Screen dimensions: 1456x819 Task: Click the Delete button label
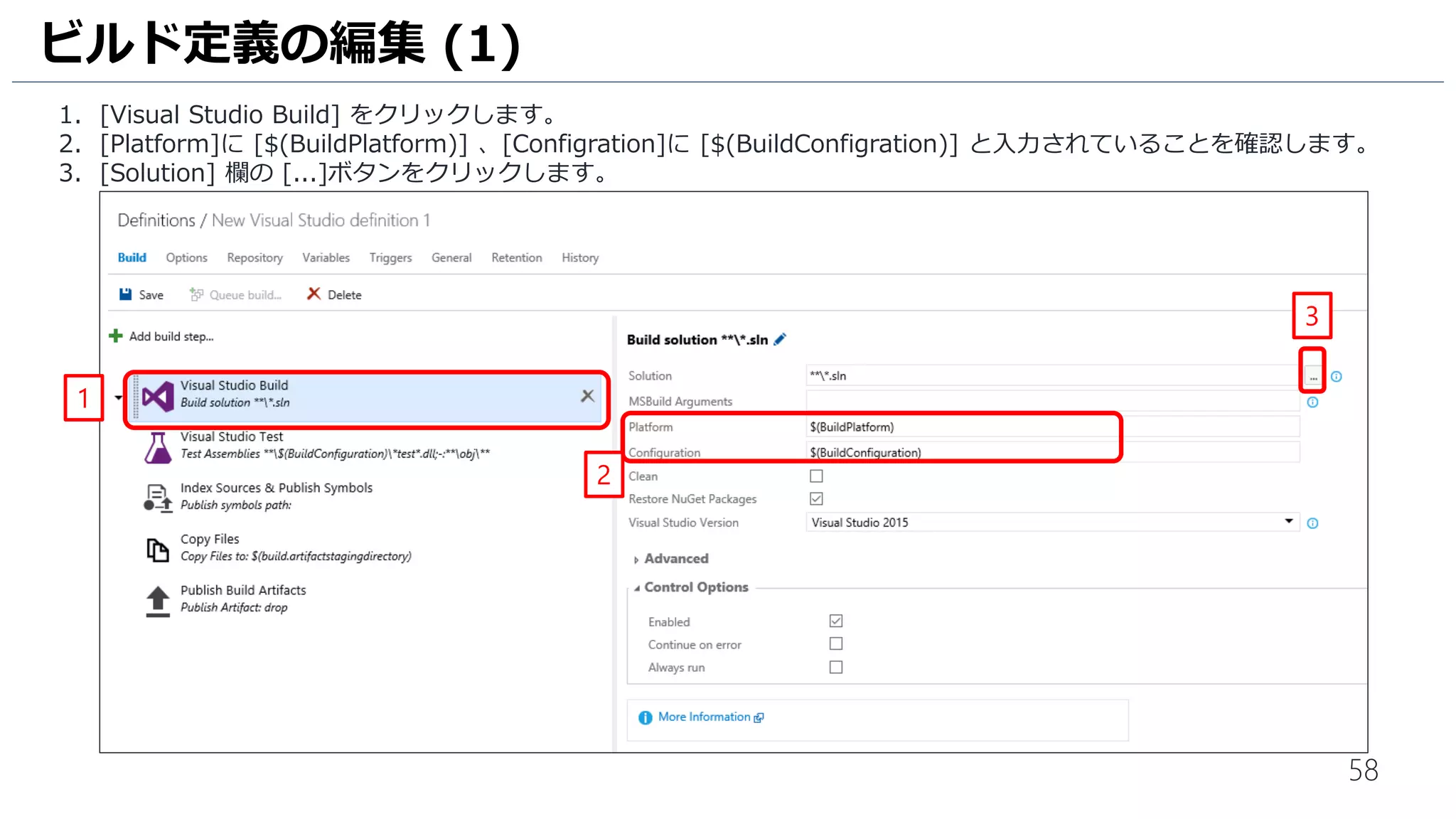click(x=345, y=295)
